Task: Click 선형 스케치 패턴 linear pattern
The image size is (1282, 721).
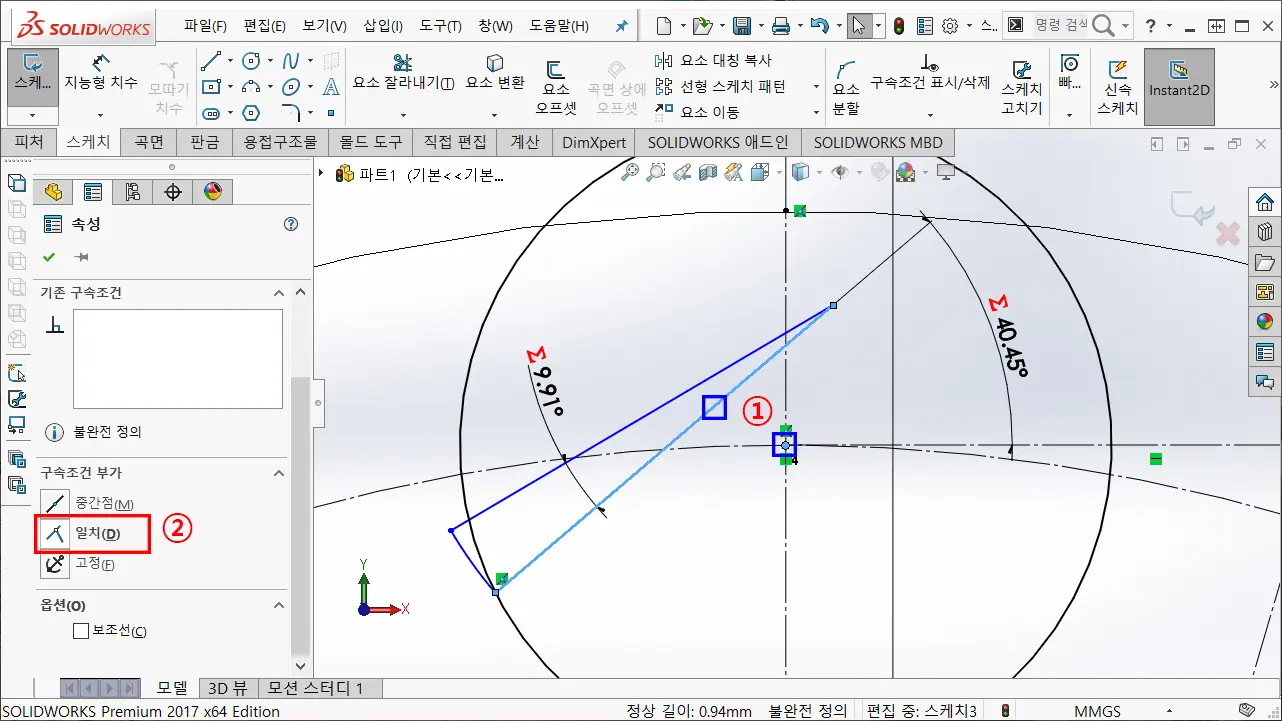Action: click(721, 87)
